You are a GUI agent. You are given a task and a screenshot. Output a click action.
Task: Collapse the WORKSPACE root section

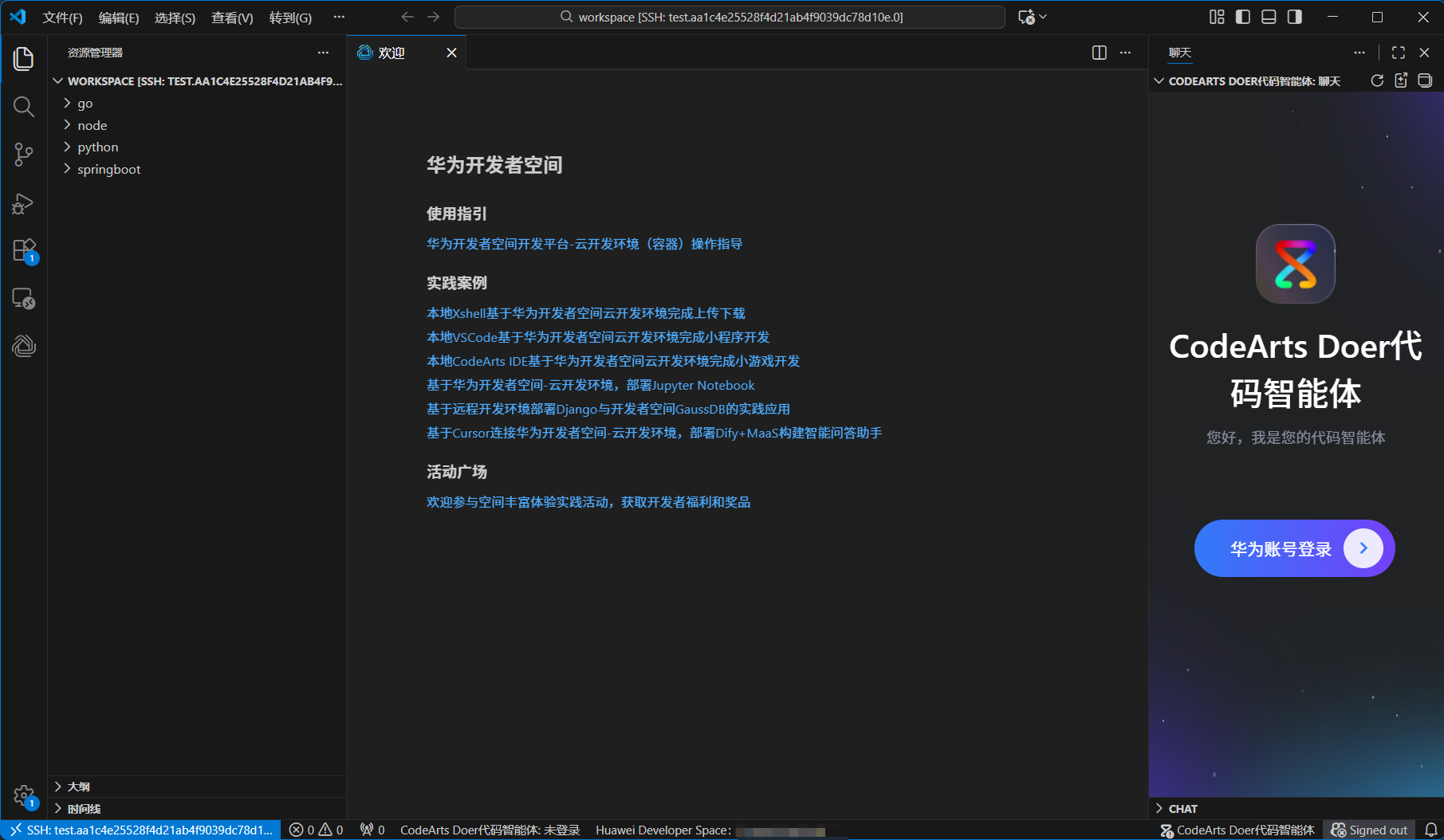[x=197, y=81]
